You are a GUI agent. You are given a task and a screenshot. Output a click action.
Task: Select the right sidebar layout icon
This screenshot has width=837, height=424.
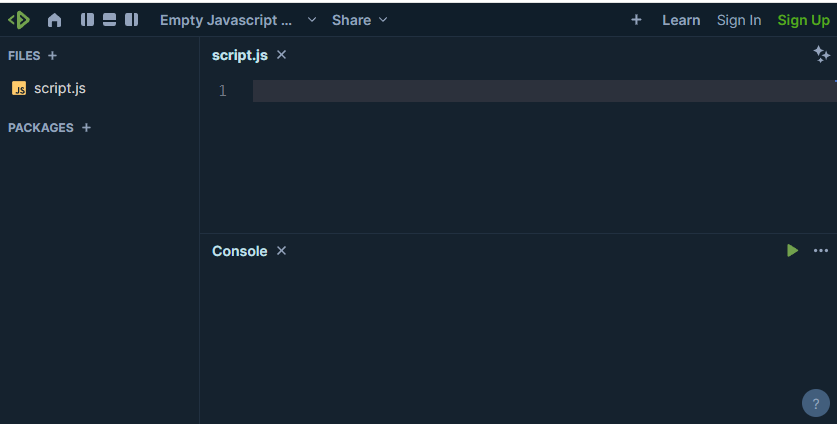pyautogui.click(x=131, y=20)
